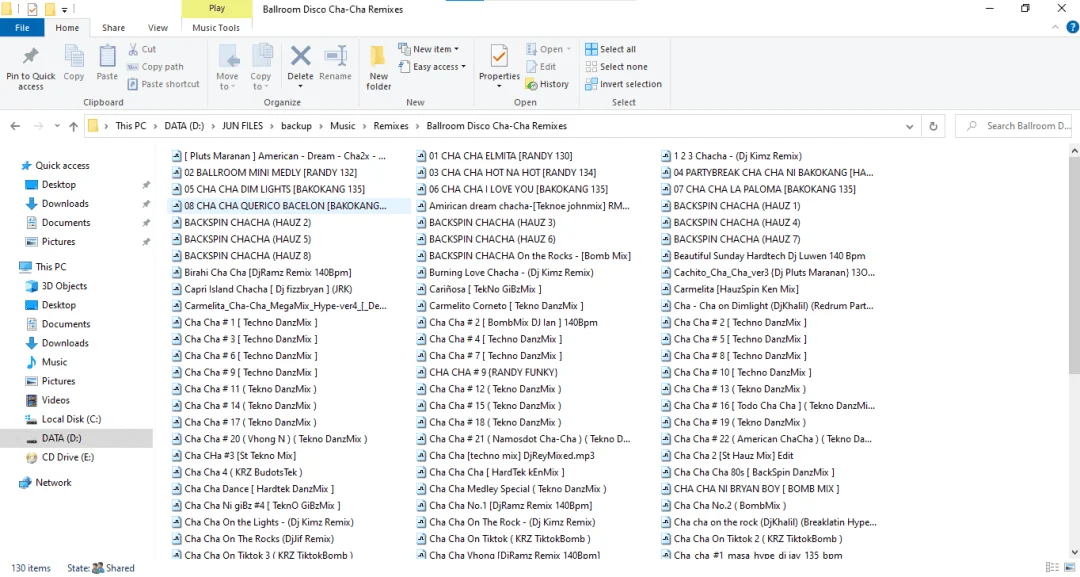Click Invert selection
Screen dimensions: 1080x577
[x=623, y=84]
